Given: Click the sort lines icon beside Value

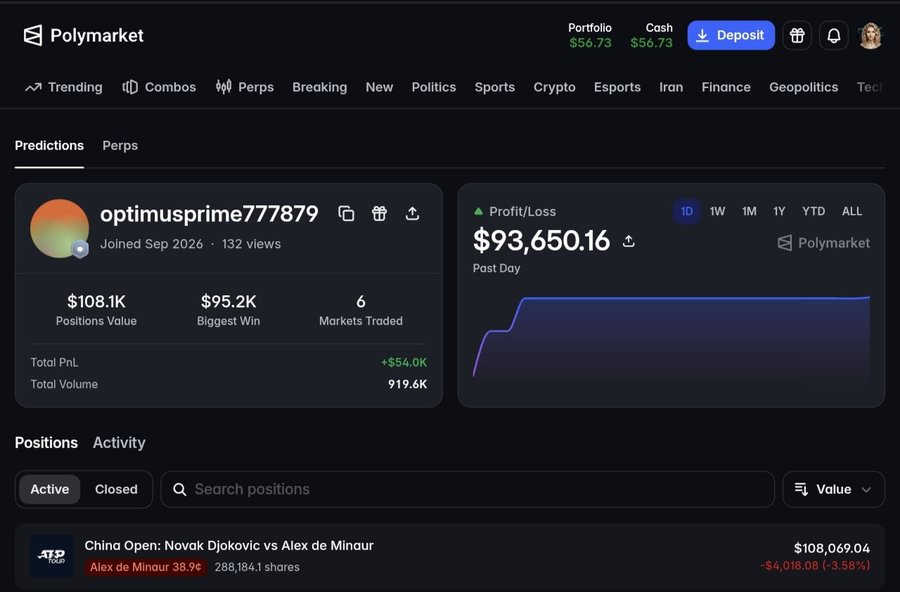Looking at the screenshot, I should [801, 489].
